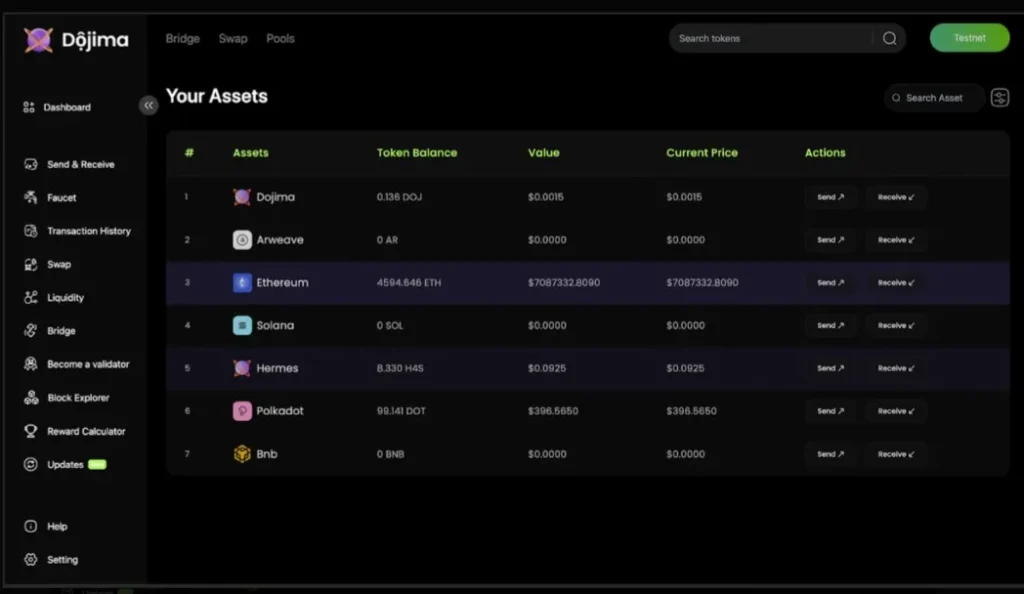Click the 8.330 H4S balance cell
Viewport: 1024px width, 594px height.
coord(400,368)
